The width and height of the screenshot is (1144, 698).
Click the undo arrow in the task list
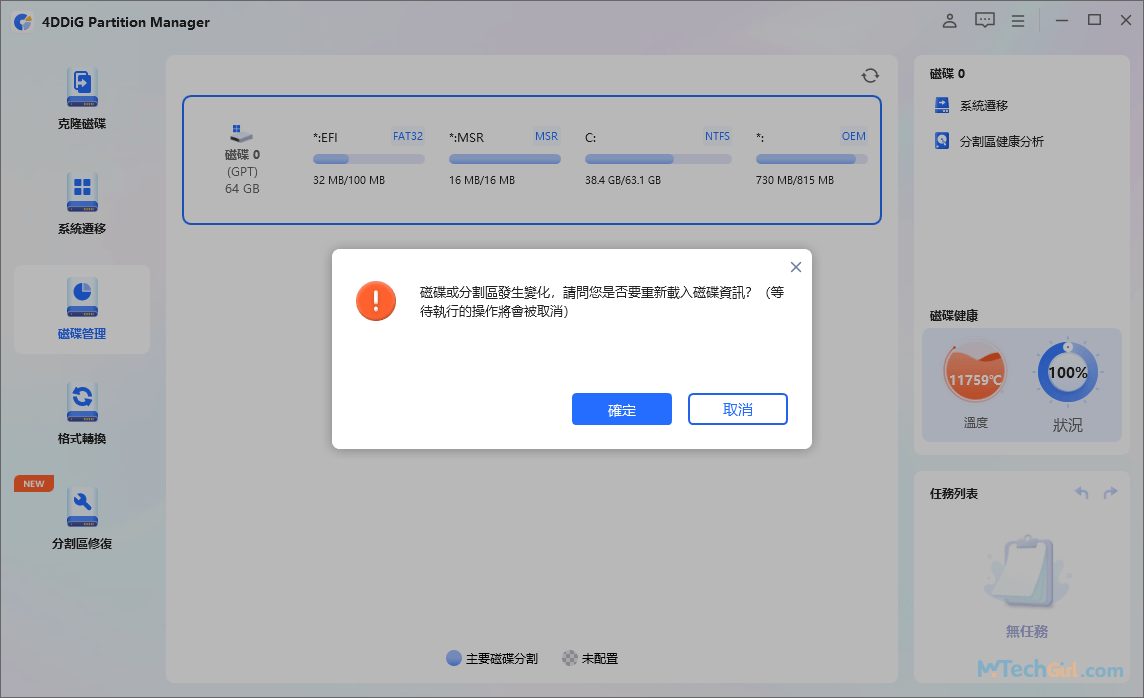tap(1081, 492)
